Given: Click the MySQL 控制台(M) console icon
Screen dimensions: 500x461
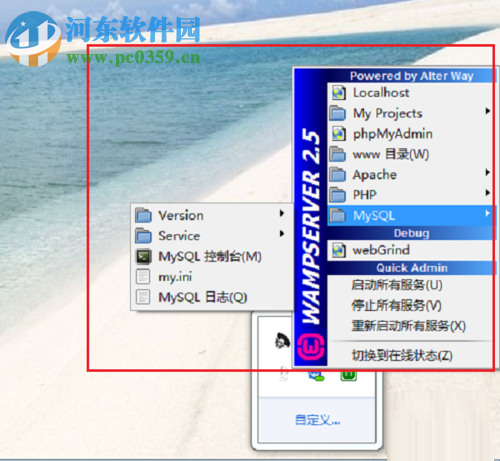Looking at the screenshot, I should point(144,256).
